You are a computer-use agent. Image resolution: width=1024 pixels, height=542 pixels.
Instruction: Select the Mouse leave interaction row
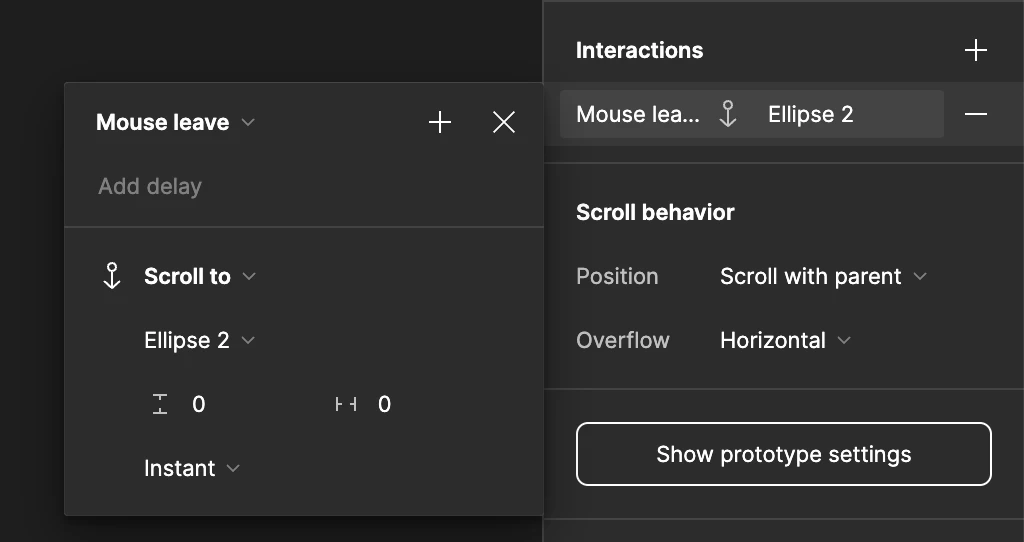pos(638,115)
